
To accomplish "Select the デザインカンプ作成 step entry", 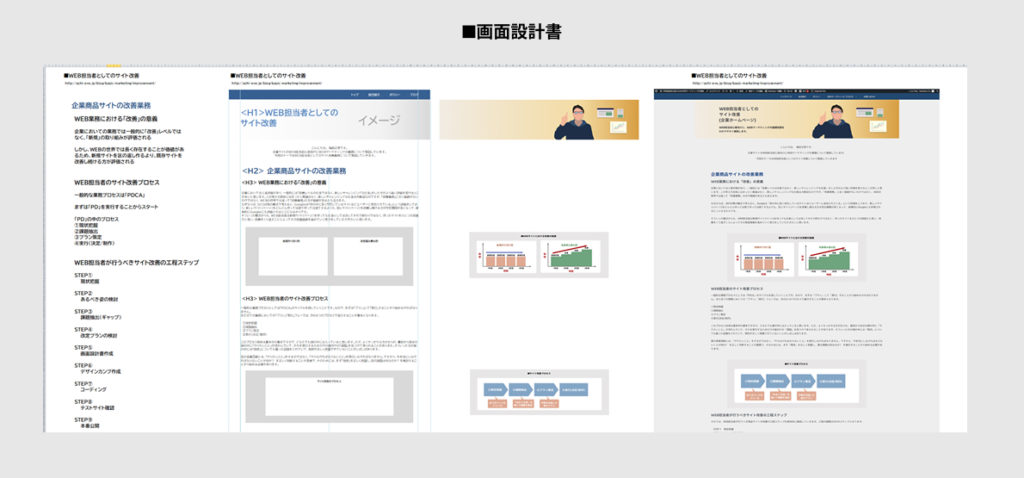I will 101,372.
